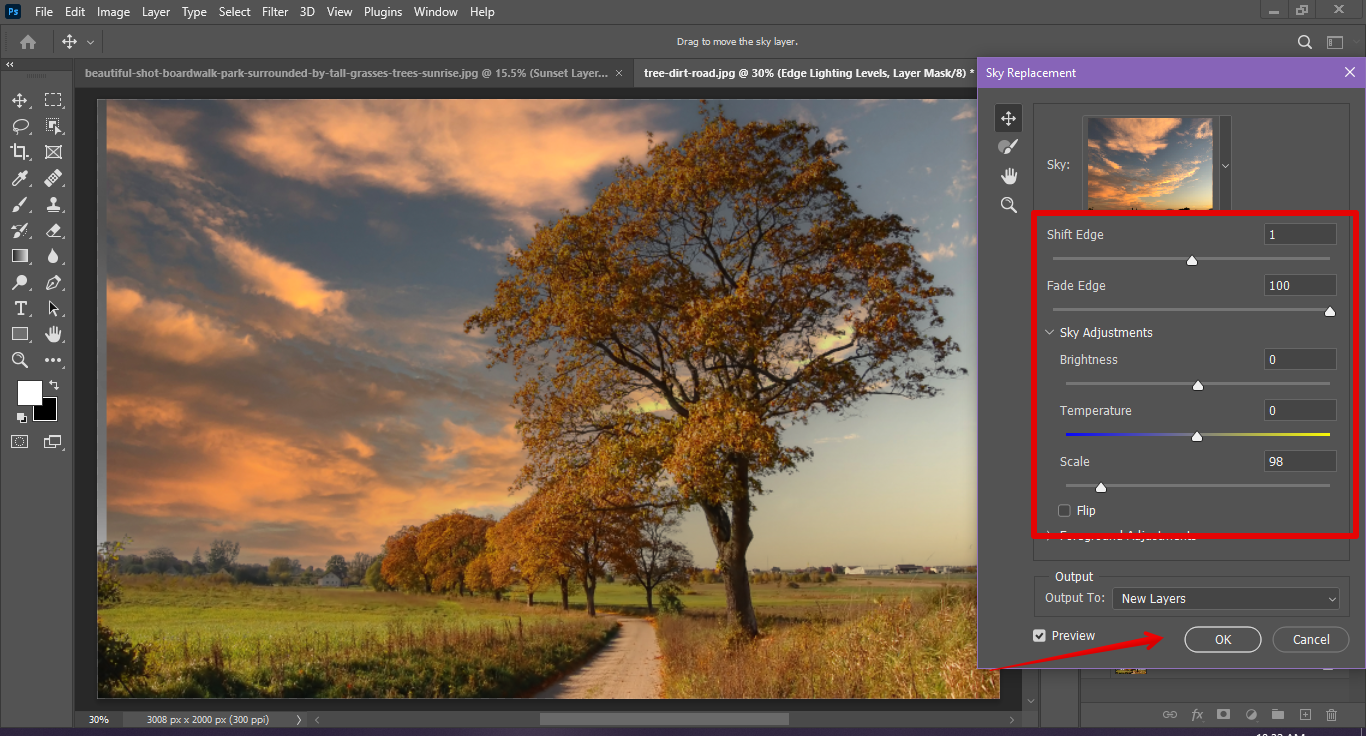The height and width of the screenshot is (736, 1366).
Task: Click the Home icon in the options bar
Action: 28,42
